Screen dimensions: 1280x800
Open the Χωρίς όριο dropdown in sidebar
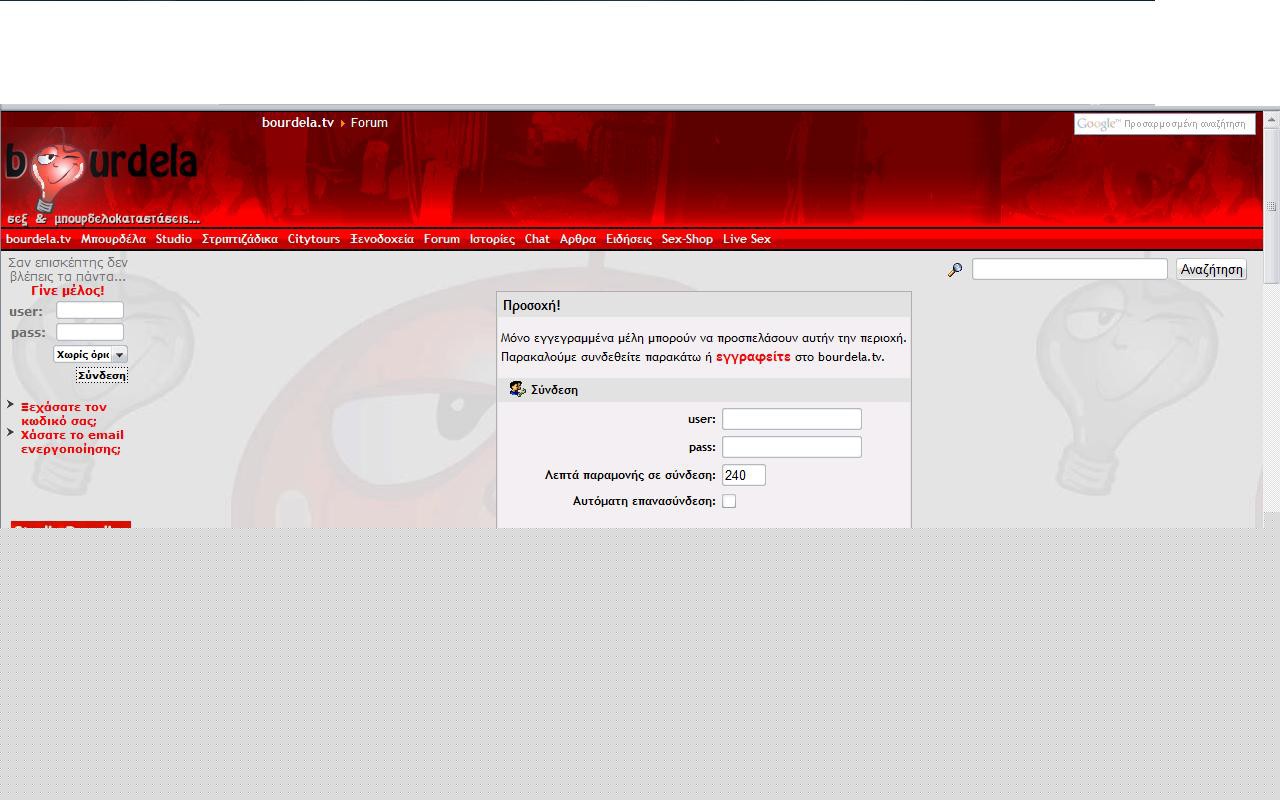[x=90, y=354]
